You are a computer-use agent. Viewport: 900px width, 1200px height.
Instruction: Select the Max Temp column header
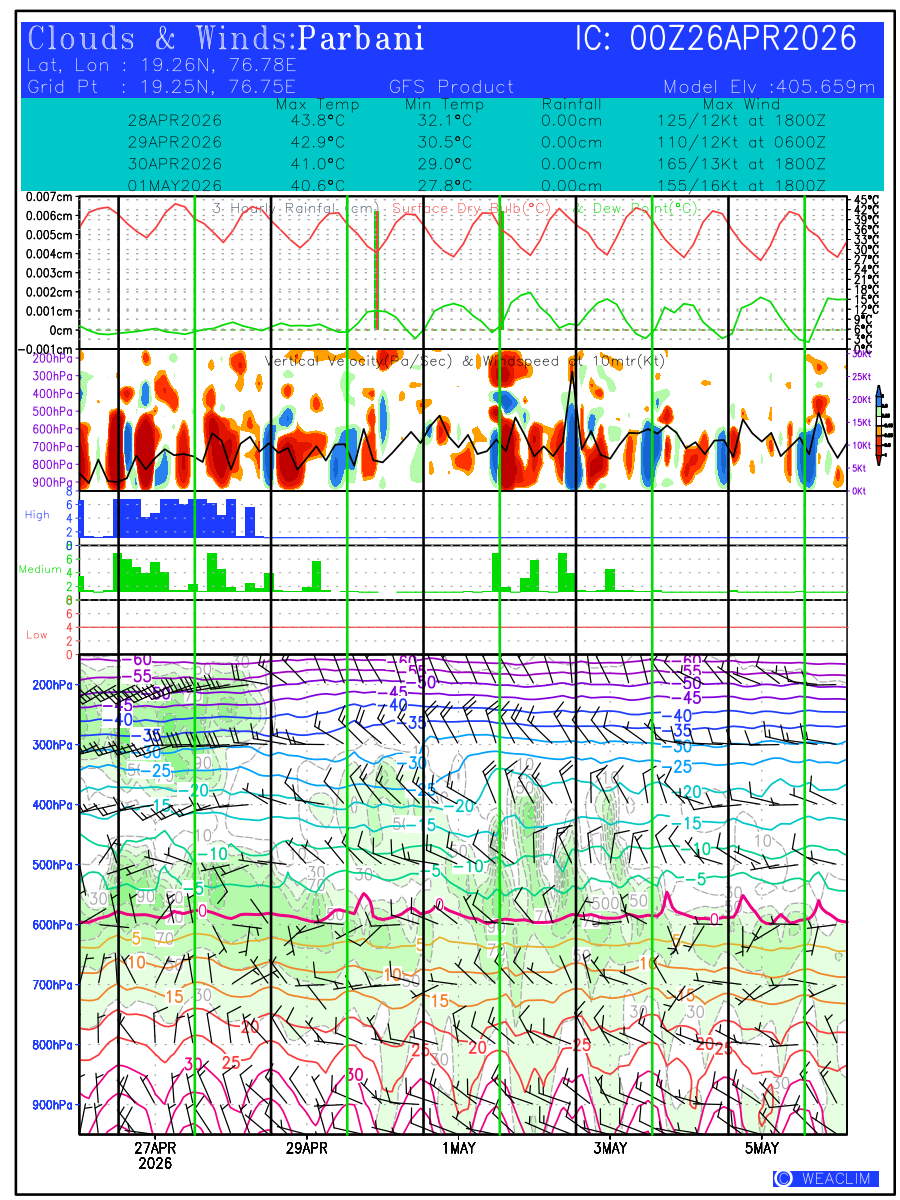pos(317,104)
